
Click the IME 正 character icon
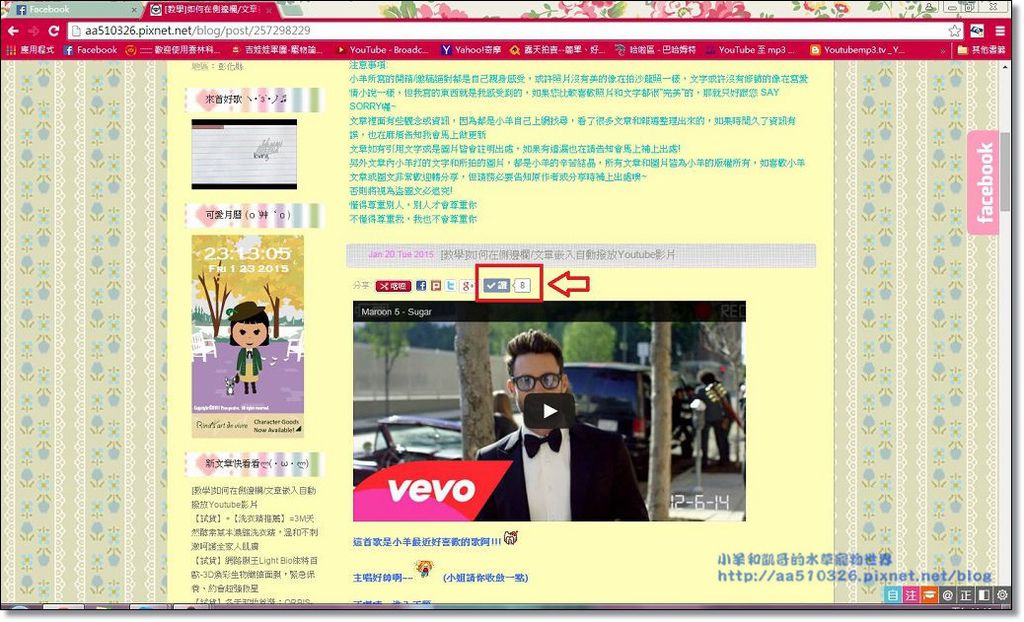coord(965,595)
